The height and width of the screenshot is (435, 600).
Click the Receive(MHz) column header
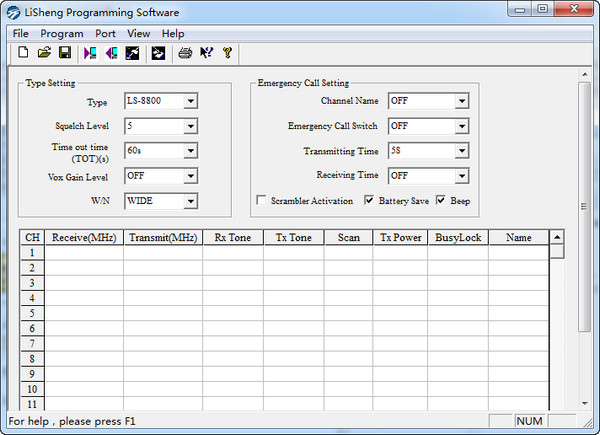point(83,238)
